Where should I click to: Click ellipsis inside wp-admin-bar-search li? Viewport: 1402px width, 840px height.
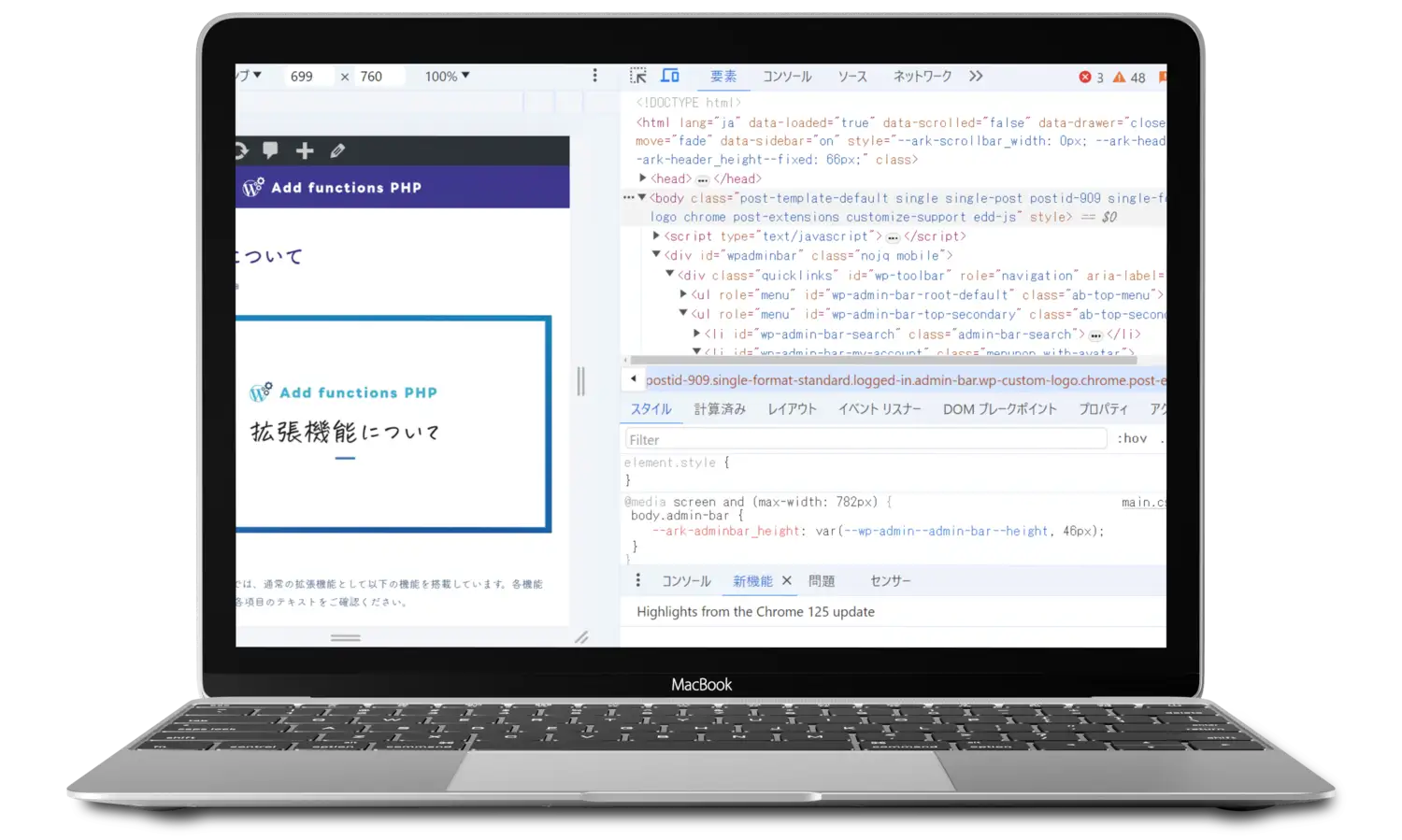tap(1095, 335)
